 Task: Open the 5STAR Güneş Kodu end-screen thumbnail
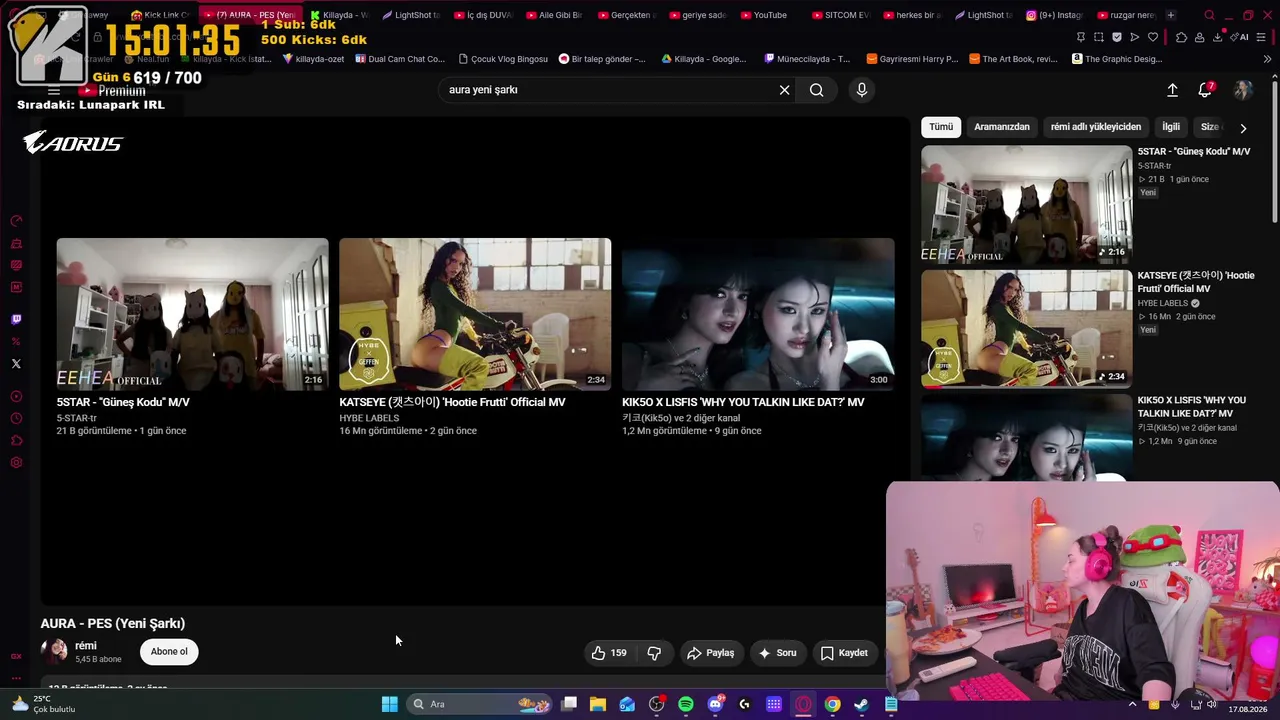193,314
